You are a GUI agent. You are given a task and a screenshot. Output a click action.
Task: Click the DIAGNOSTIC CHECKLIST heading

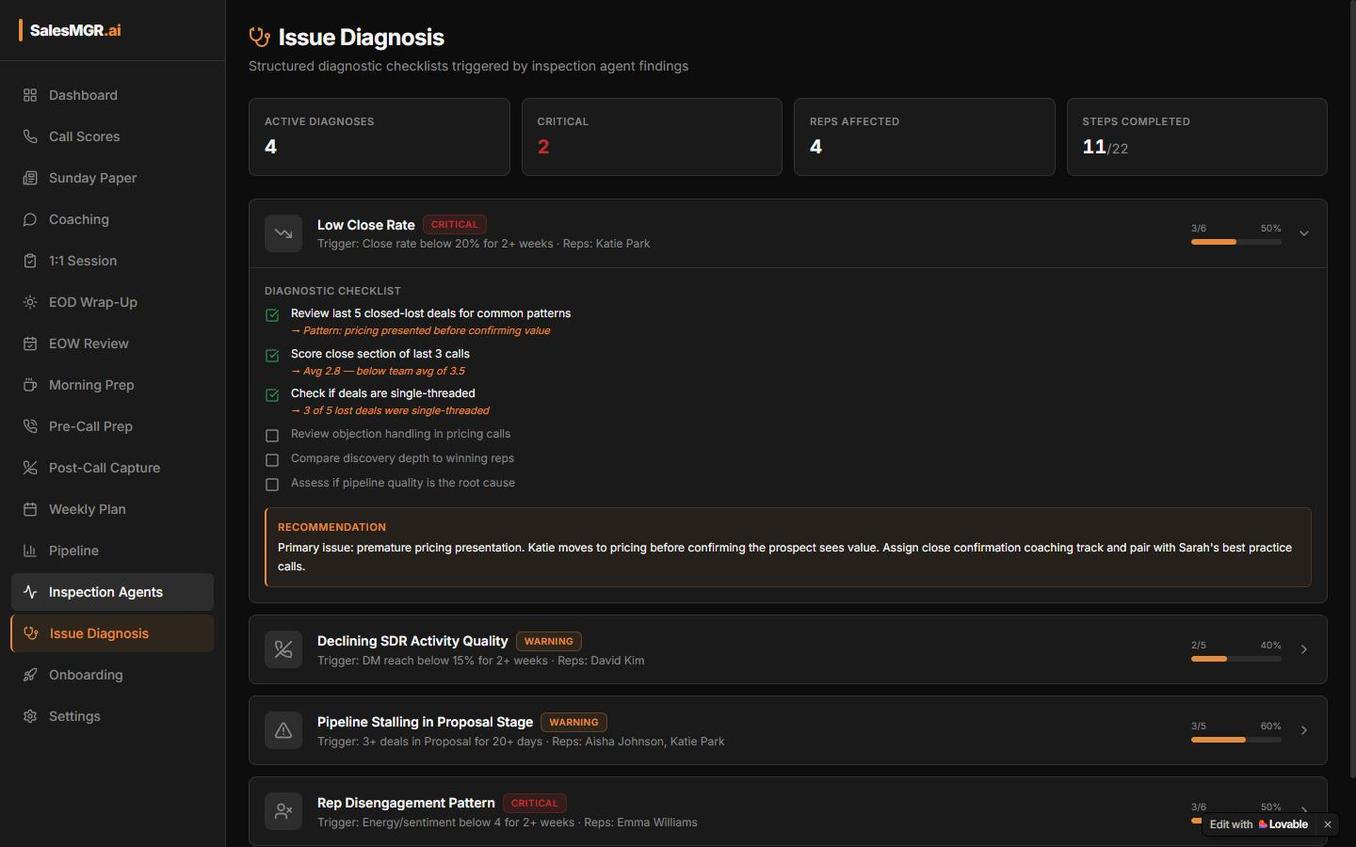coord(333,291)
